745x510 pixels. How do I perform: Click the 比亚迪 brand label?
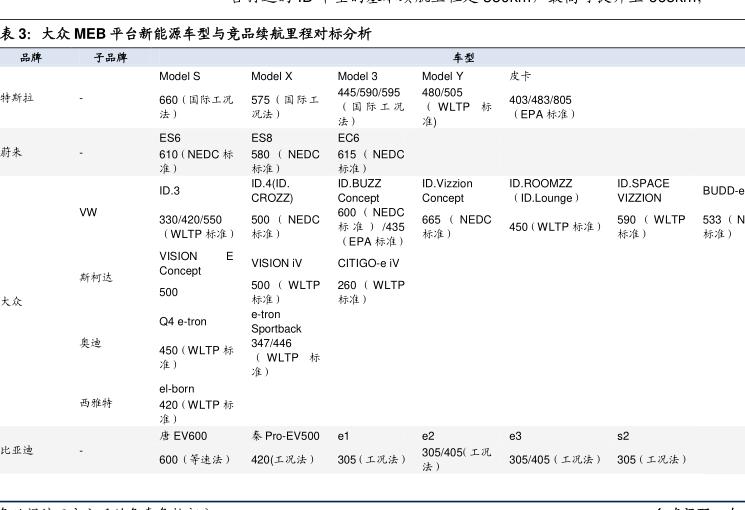[x=17, y=451]
